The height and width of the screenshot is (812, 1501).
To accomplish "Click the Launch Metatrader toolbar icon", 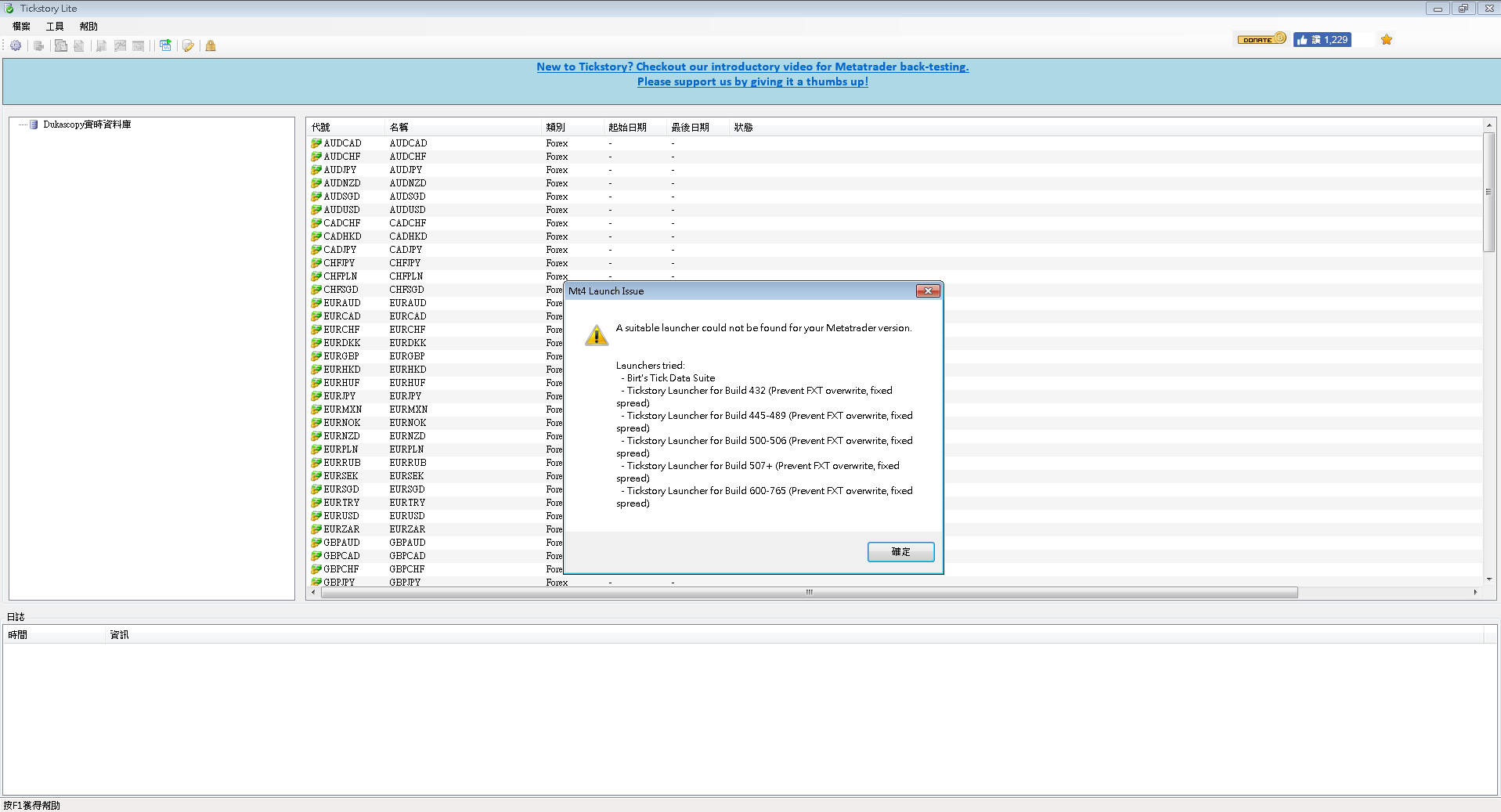I will coord(165,46).
